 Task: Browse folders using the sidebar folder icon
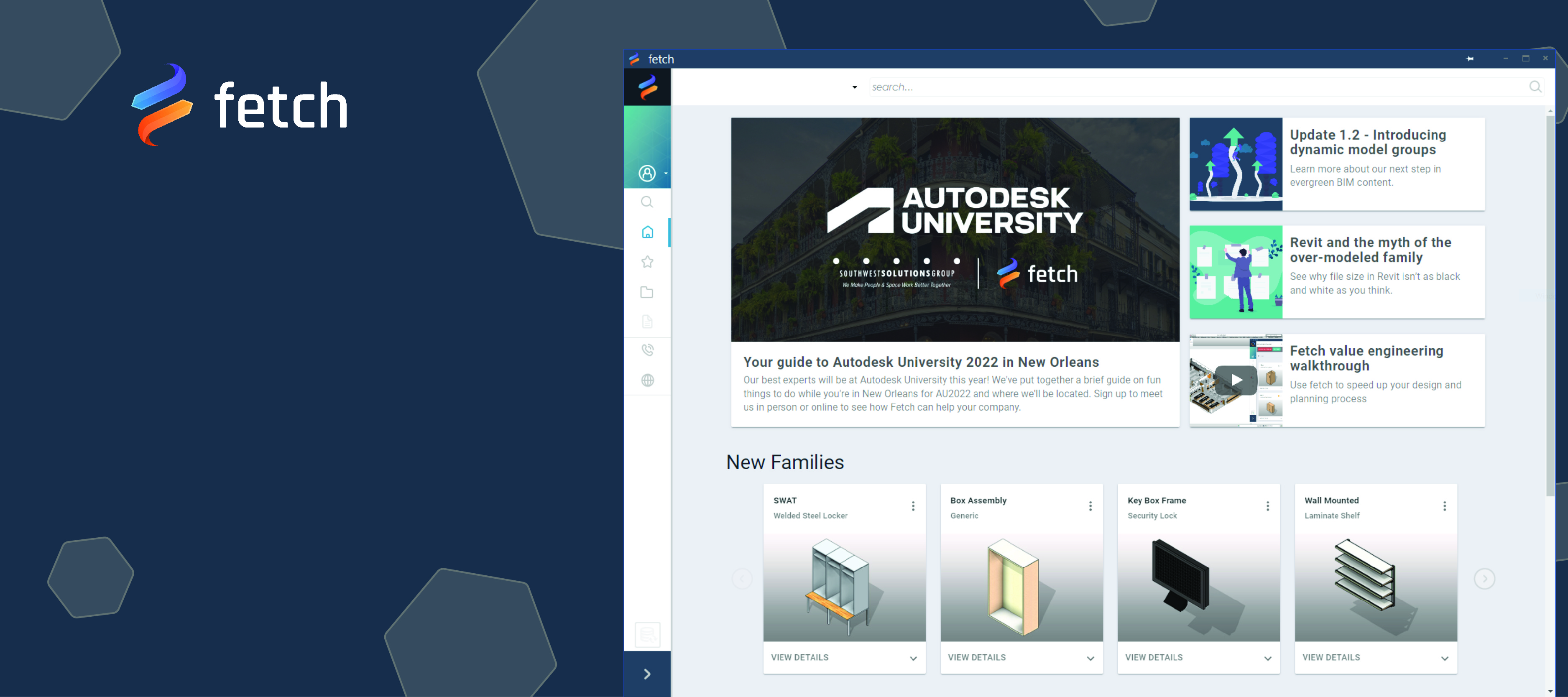[x=647, y=291]
